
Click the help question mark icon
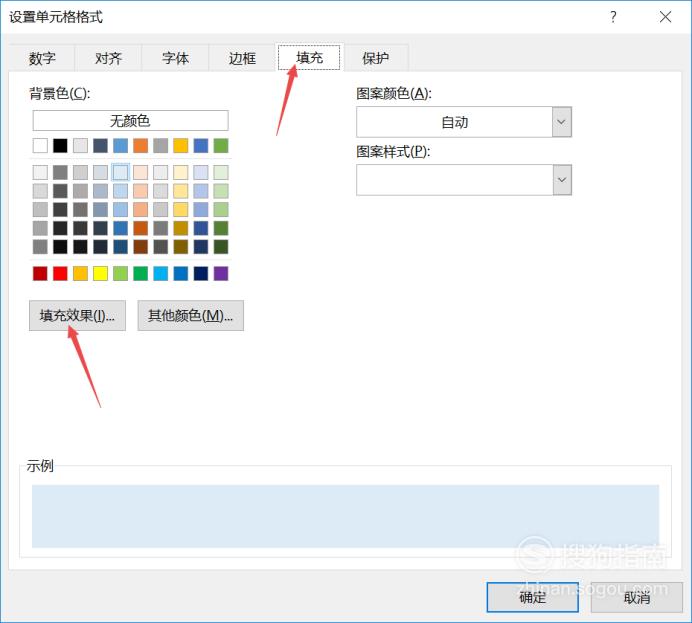[613, 17]
